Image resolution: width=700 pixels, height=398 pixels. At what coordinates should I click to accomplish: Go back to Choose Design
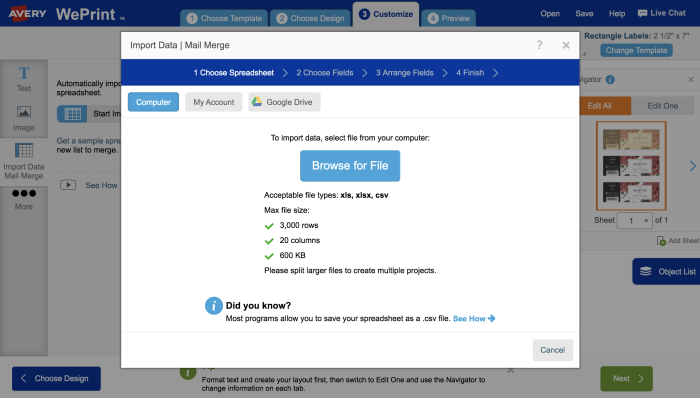point(56,378)
